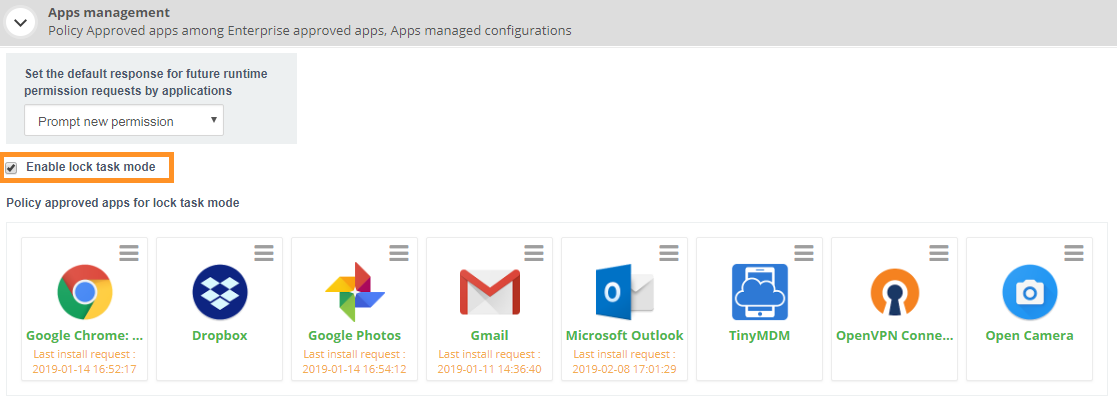Click the Microsoft Outlook app name link
The width and height of the screenshot is (1117, 404).
625,336
